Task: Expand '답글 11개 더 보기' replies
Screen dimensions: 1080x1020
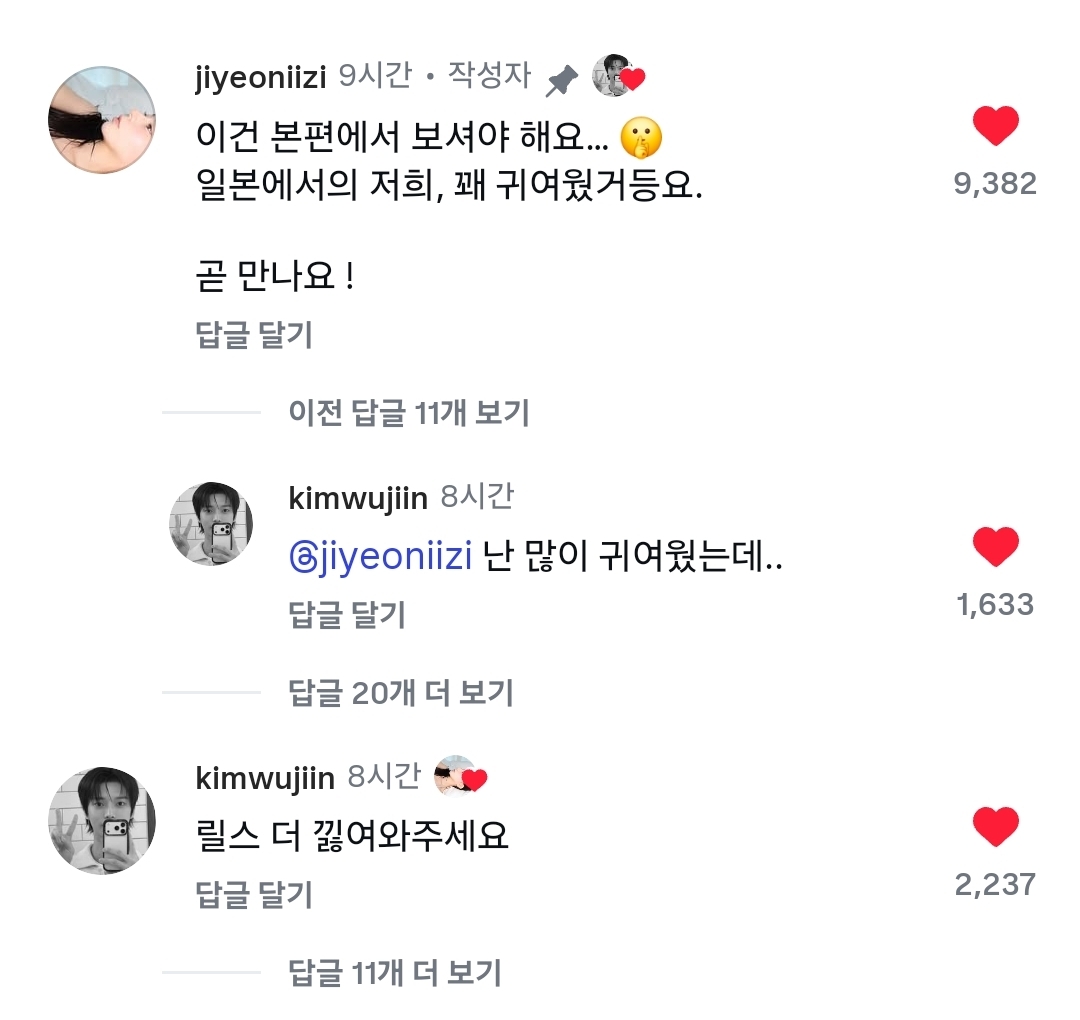Action: click(x=395, y=971)
